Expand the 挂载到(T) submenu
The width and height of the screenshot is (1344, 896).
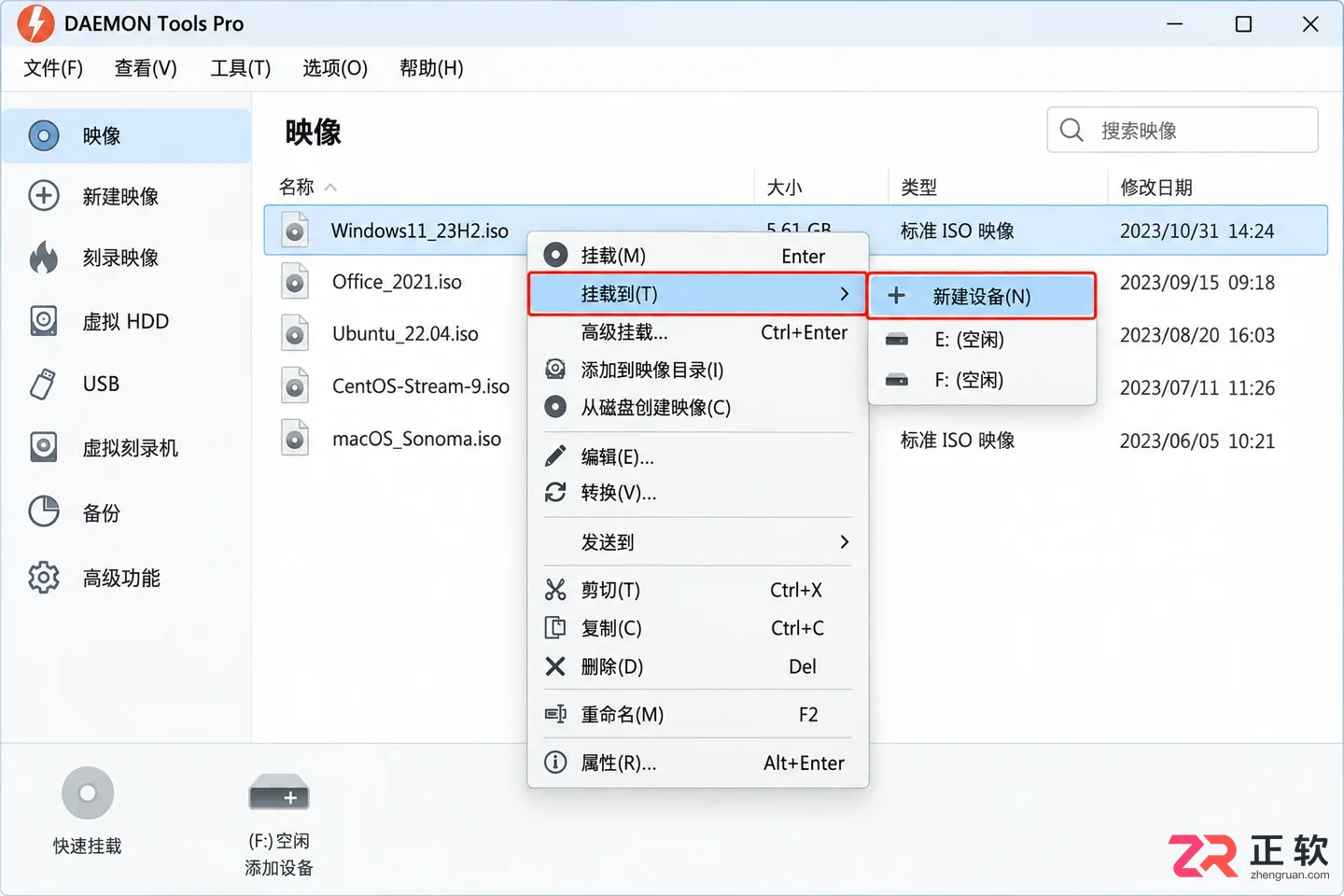pyautogui.click(x=698, y=294)
